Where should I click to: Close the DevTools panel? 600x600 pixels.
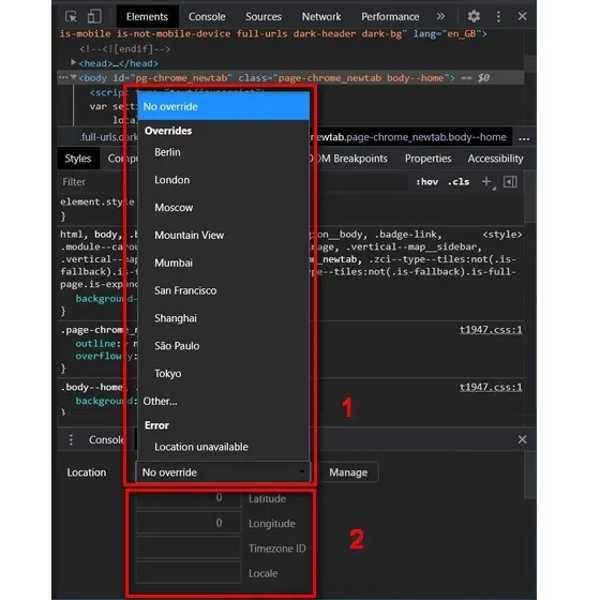[x=522, y=16]
